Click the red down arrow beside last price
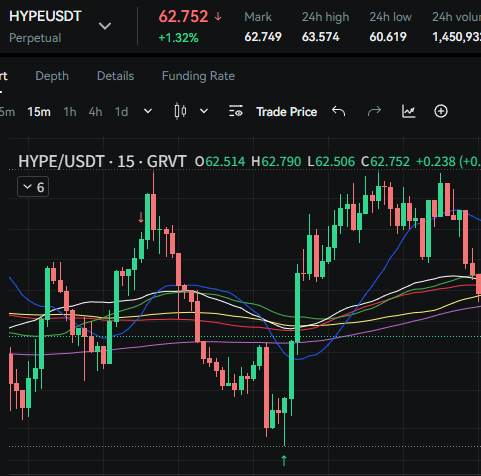Viewport: 481px width, 476px height. pyautogui.click(x=218, y=16)
